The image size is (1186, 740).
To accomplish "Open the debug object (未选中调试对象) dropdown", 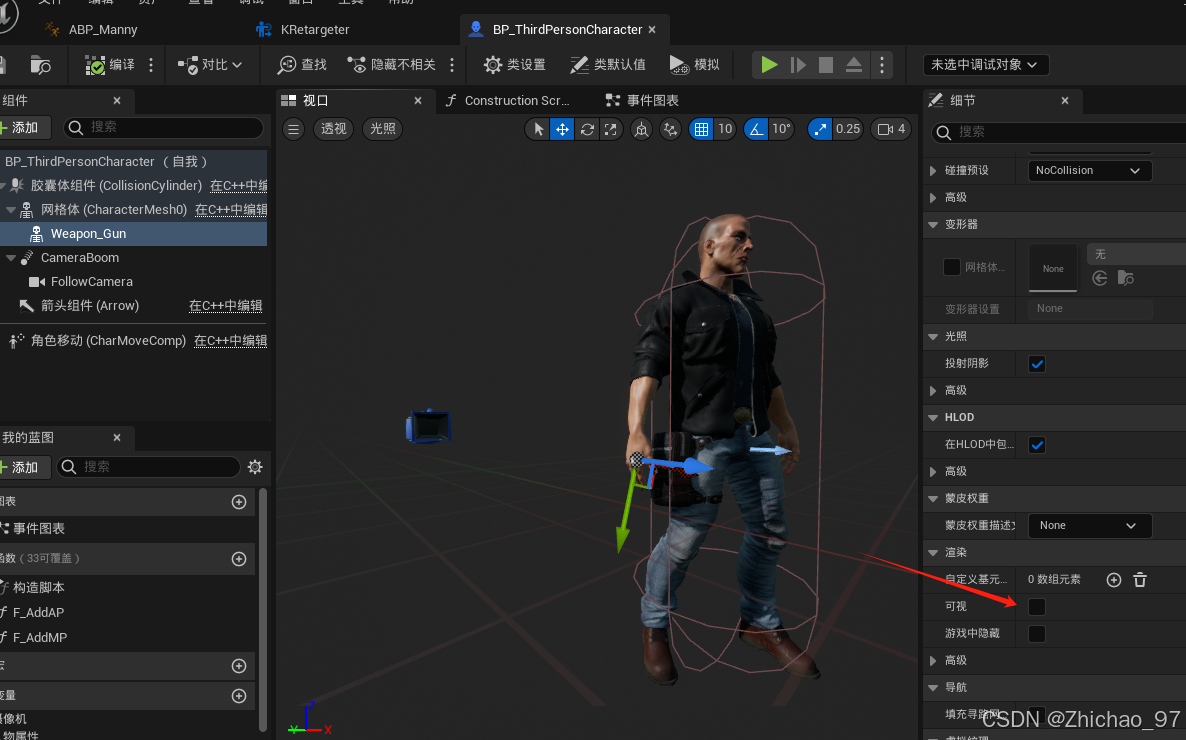I will pyautogui.click(x=986, y=65).
